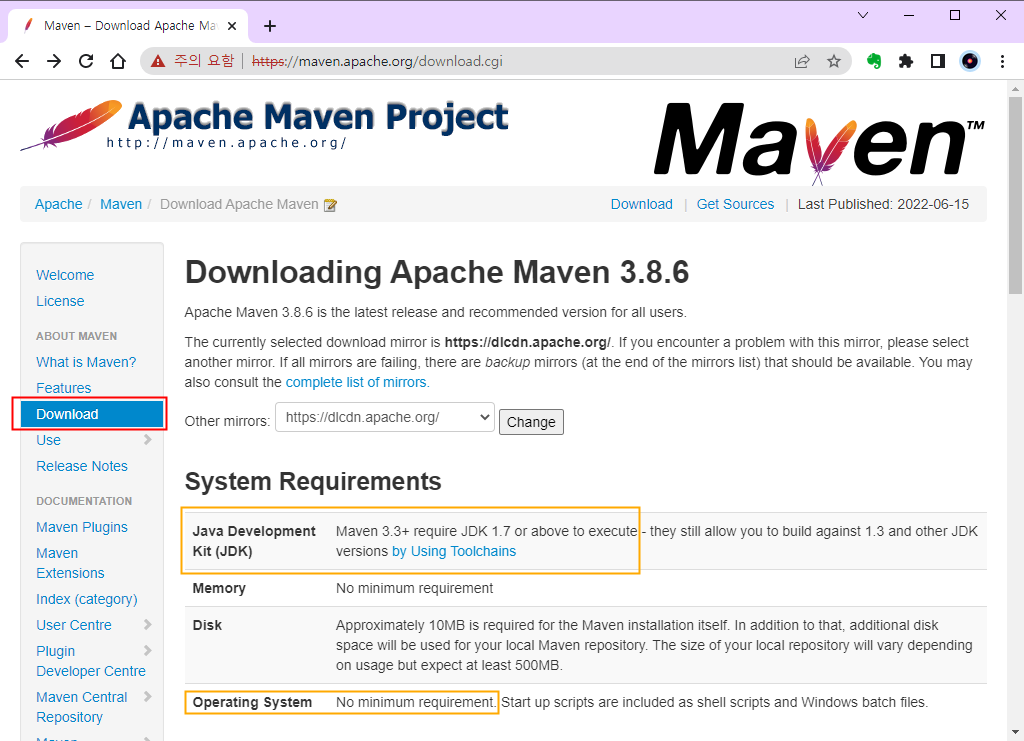Open the Maven breadcrumb link
This screenshot has height=741, width=1024.
coord(121,204)
